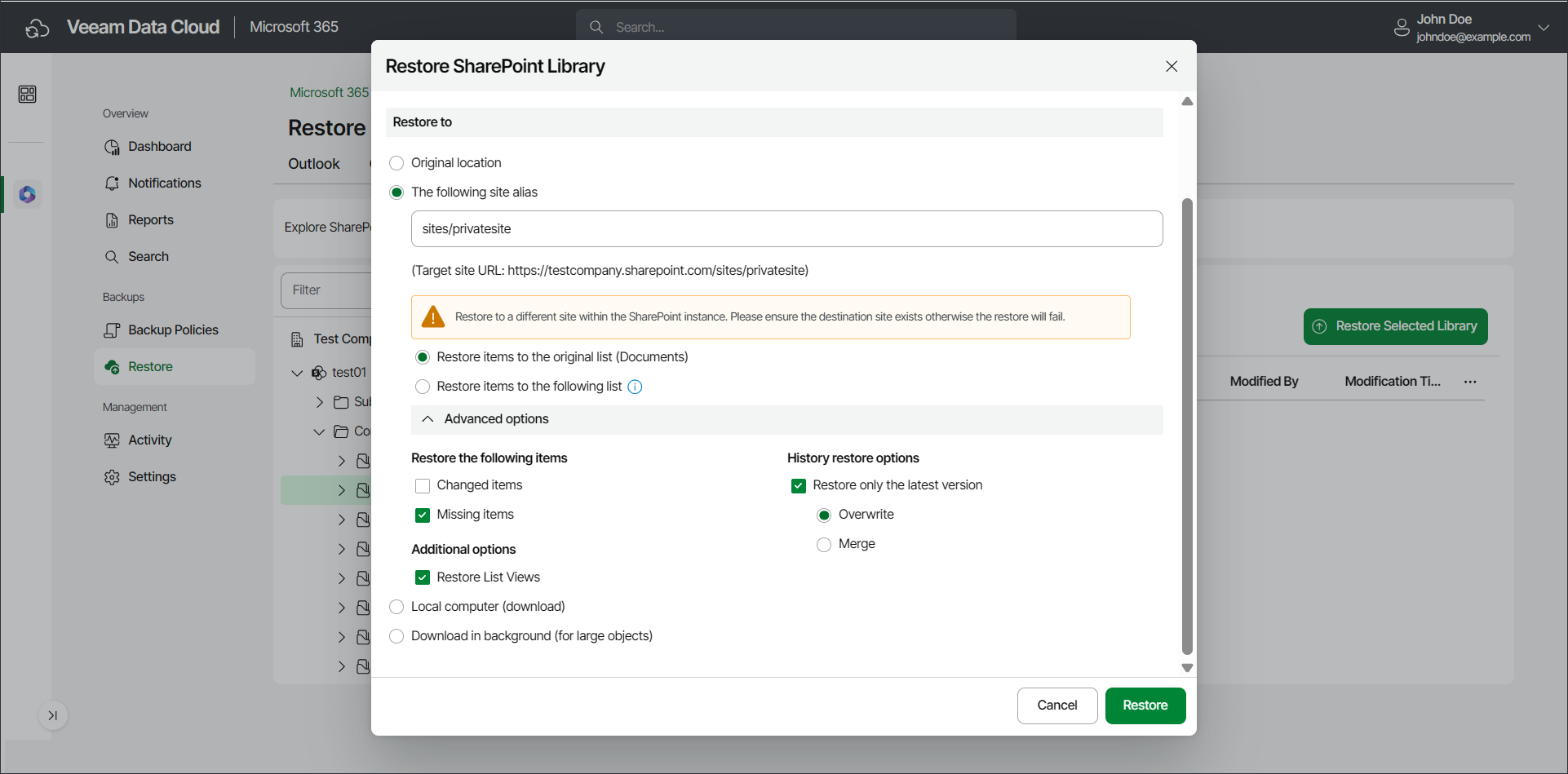Viewport: 1568px width, 774px height.
Task: Expand the collapsed sidebar arrow button
Action: pyautogui.click(x=53, y=715)
